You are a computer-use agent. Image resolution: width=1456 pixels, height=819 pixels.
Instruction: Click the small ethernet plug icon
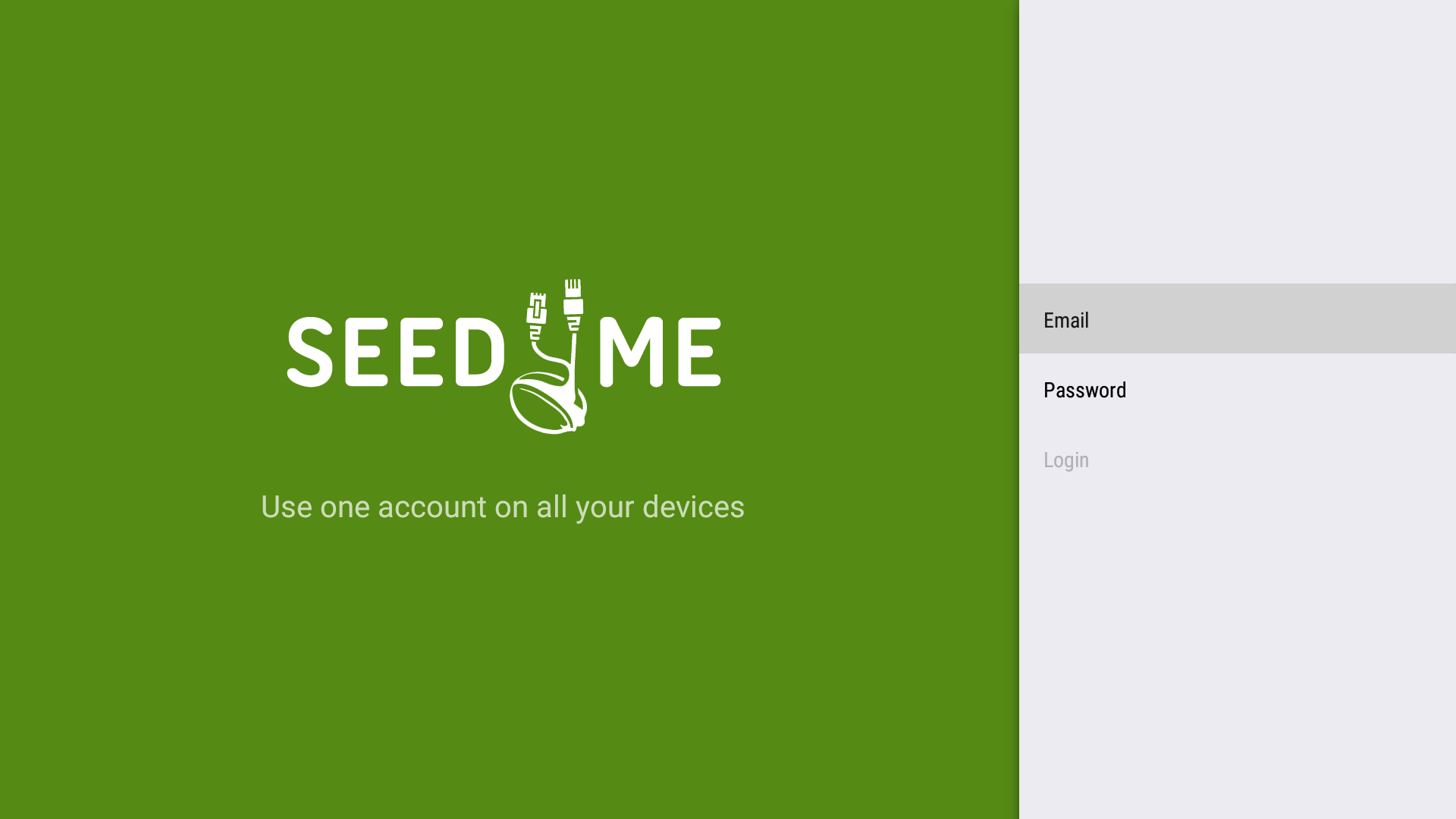point(537,307)
